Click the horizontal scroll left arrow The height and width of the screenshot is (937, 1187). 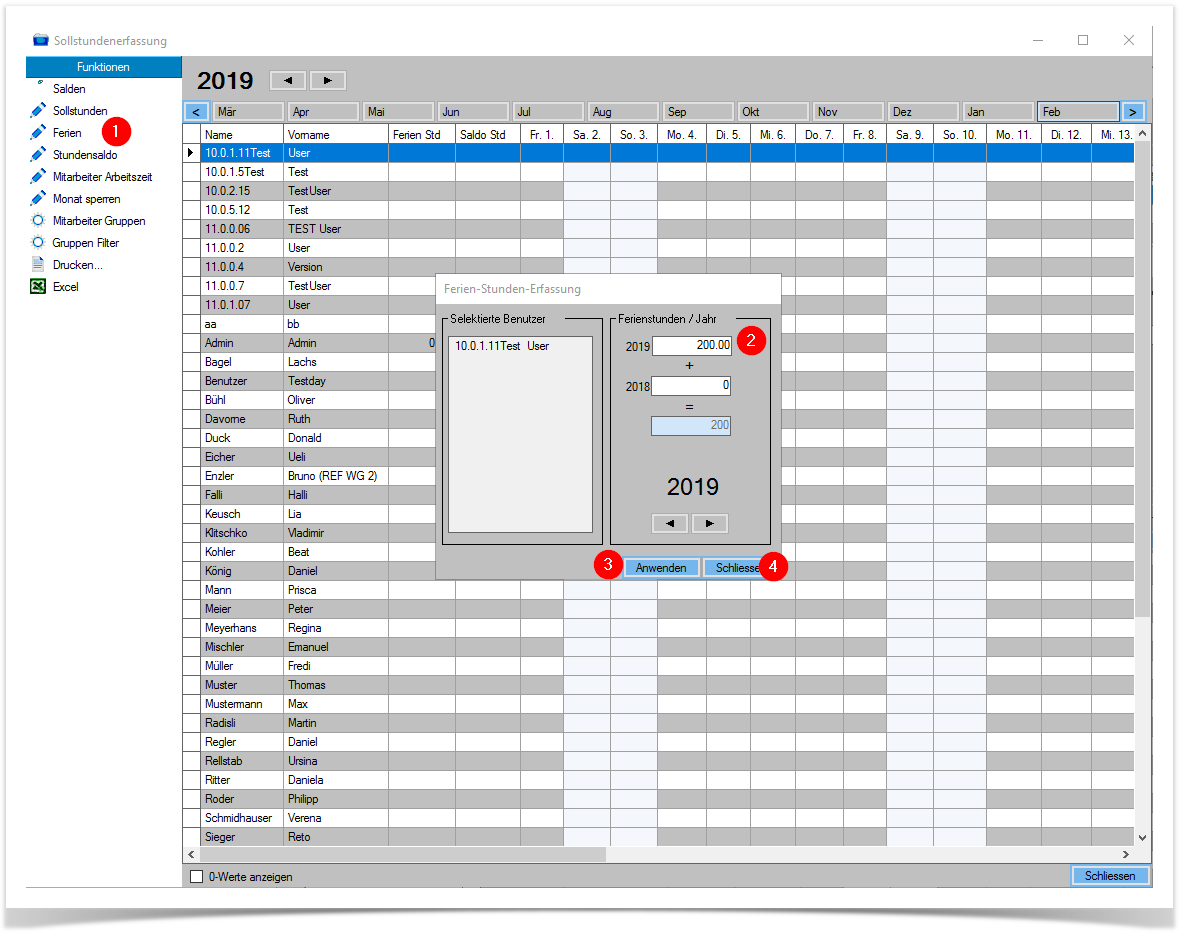tap(192, 855)
